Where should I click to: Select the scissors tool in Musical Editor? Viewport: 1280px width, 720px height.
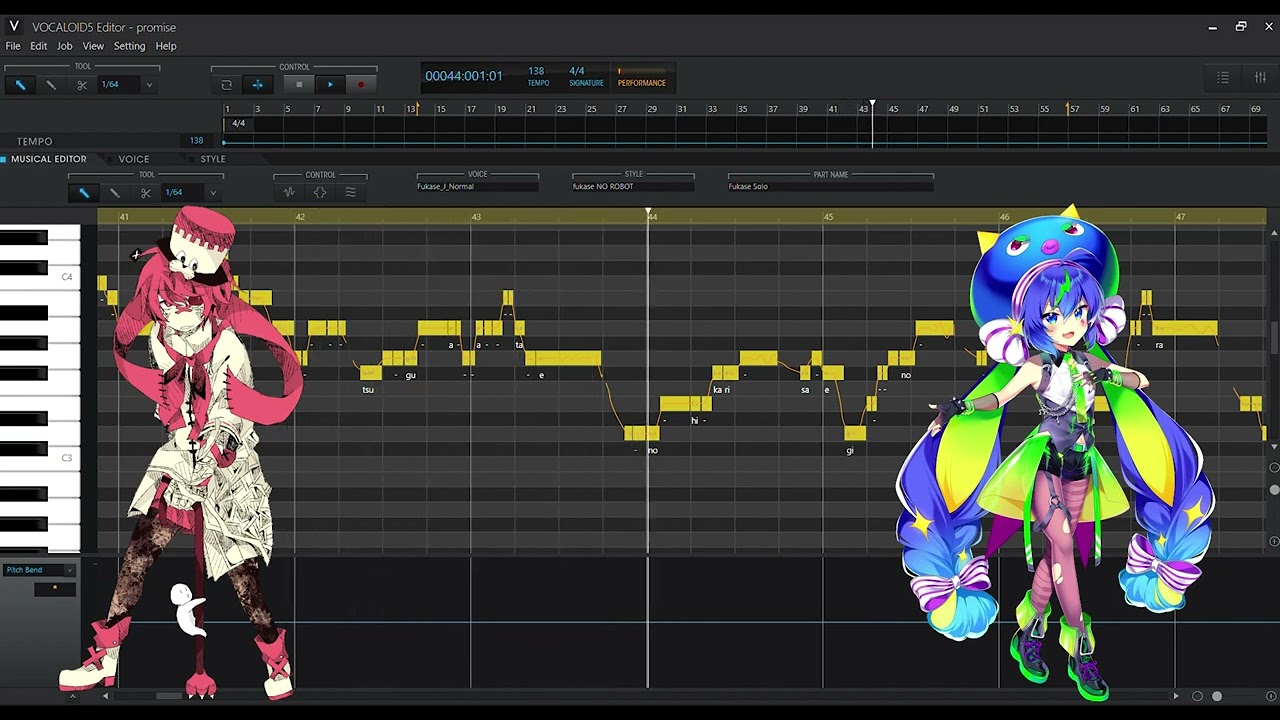coord(146,193)
